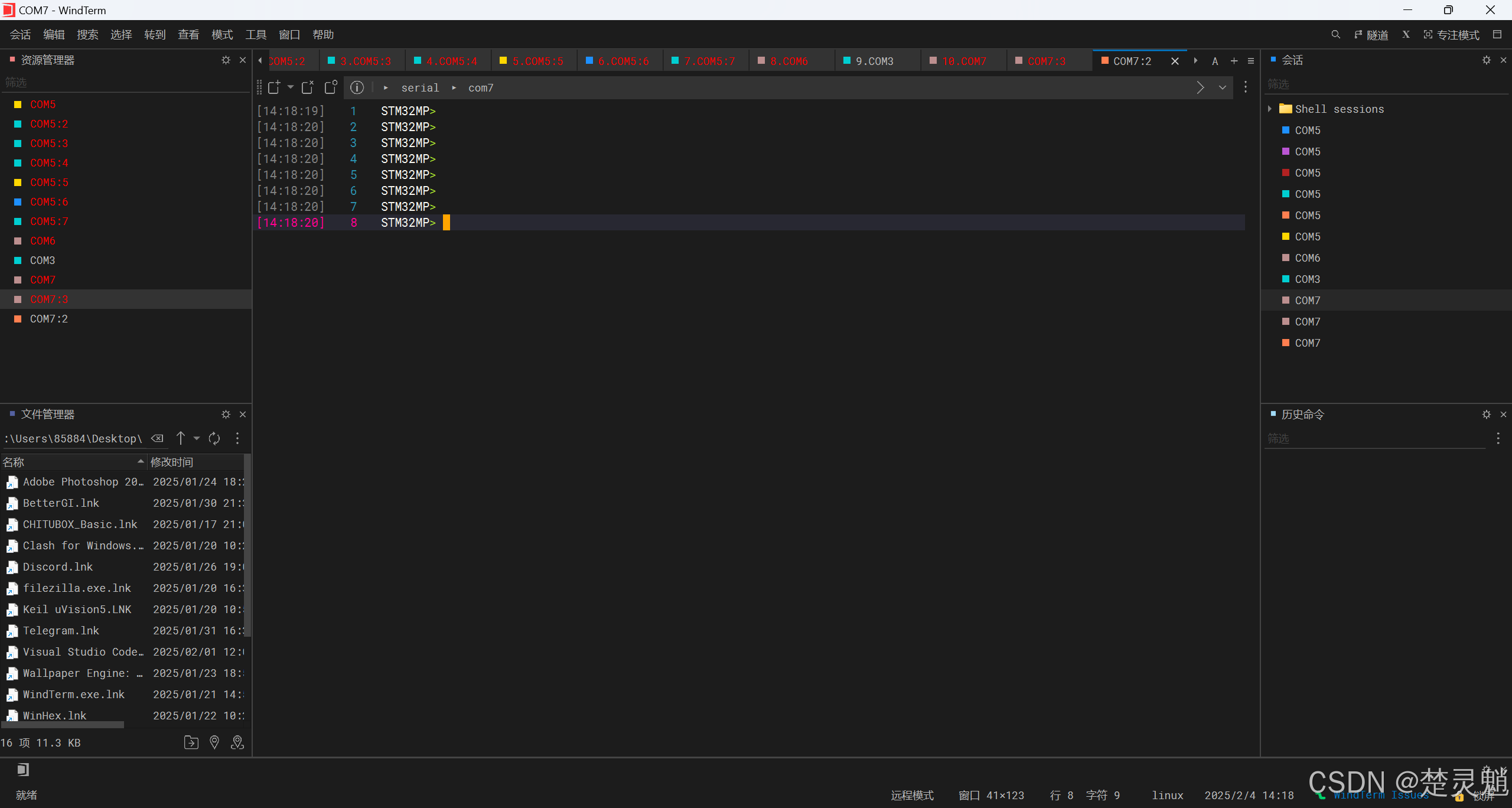Open dropdown arrow next to new session icon
Image resolution: width=1512 pixels, height=808 pixels.
point(291,87)
